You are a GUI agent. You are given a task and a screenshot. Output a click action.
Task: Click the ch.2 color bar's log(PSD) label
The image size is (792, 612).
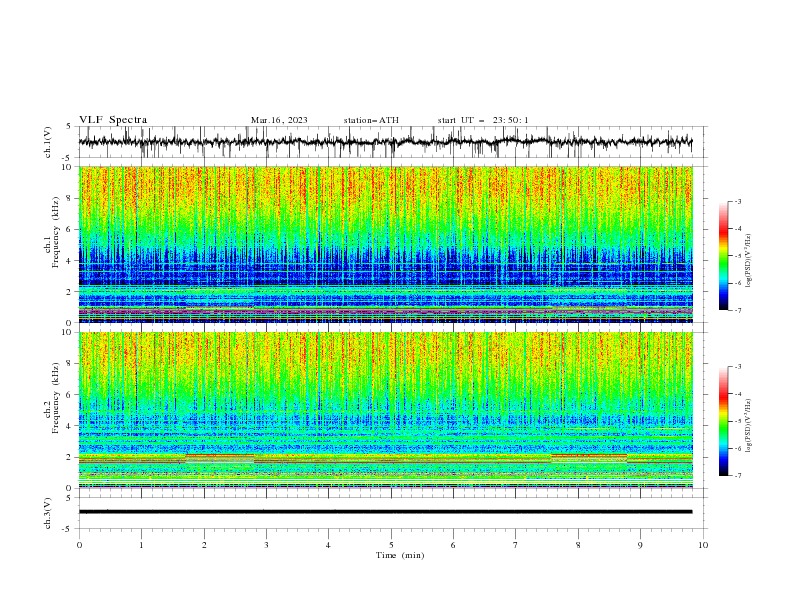point(748,426)
